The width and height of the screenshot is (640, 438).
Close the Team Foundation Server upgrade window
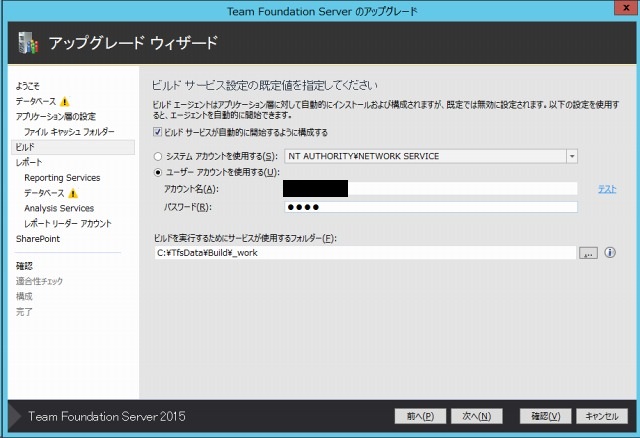(x=626, y=8)
